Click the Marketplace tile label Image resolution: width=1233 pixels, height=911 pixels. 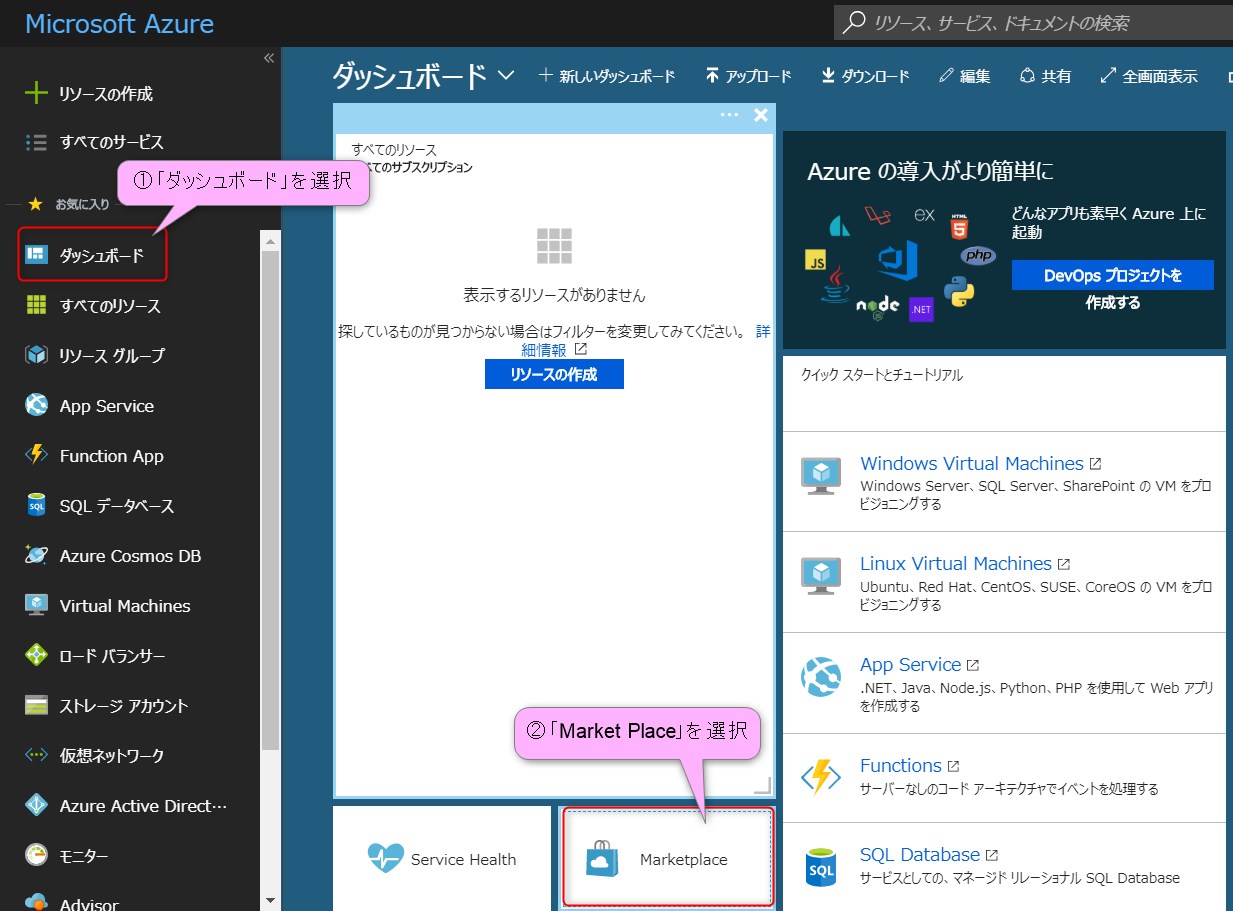pos(684,859)
